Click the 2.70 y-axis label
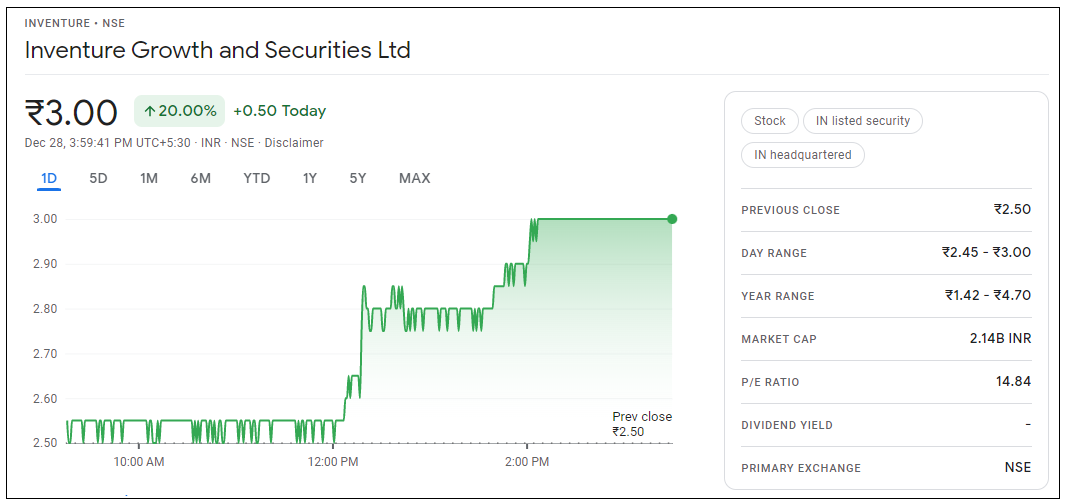1065x504 pixels. click(x=45, y=354)
